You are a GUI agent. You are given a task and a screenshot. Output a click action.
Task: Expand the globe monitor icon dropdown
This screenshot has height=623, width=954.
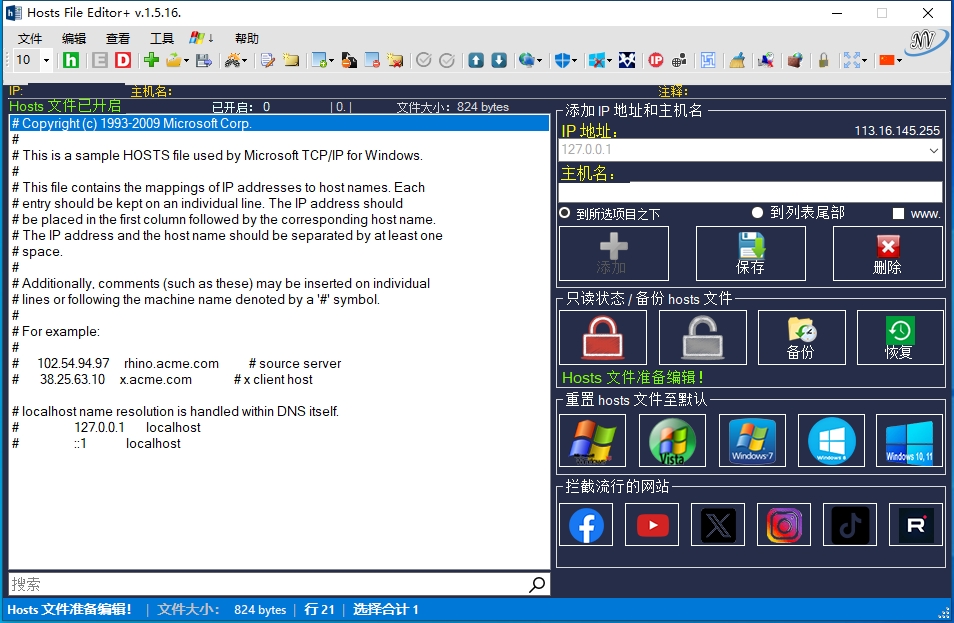pos(539,60)
